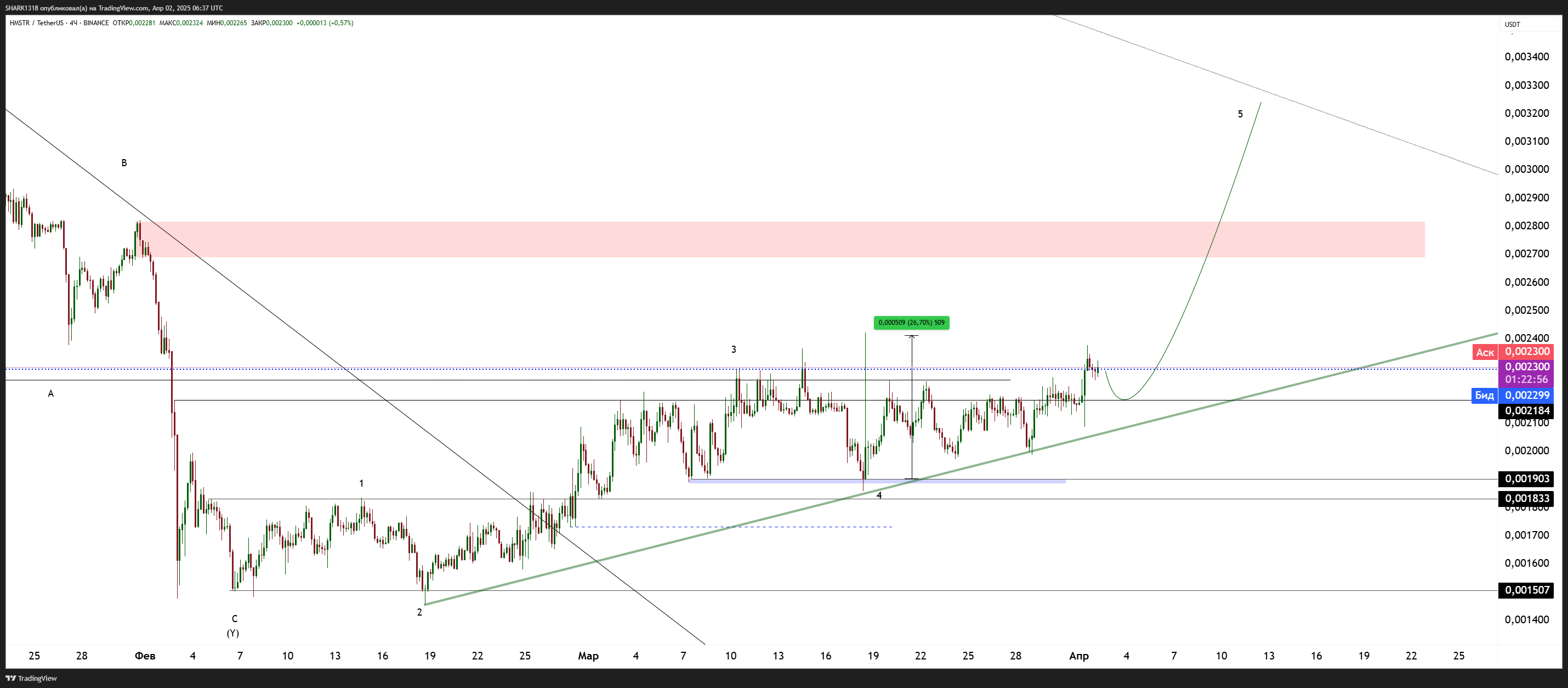Select wave label B on the chart
The height and width of the screenshot is (688, 1568).
124,163
